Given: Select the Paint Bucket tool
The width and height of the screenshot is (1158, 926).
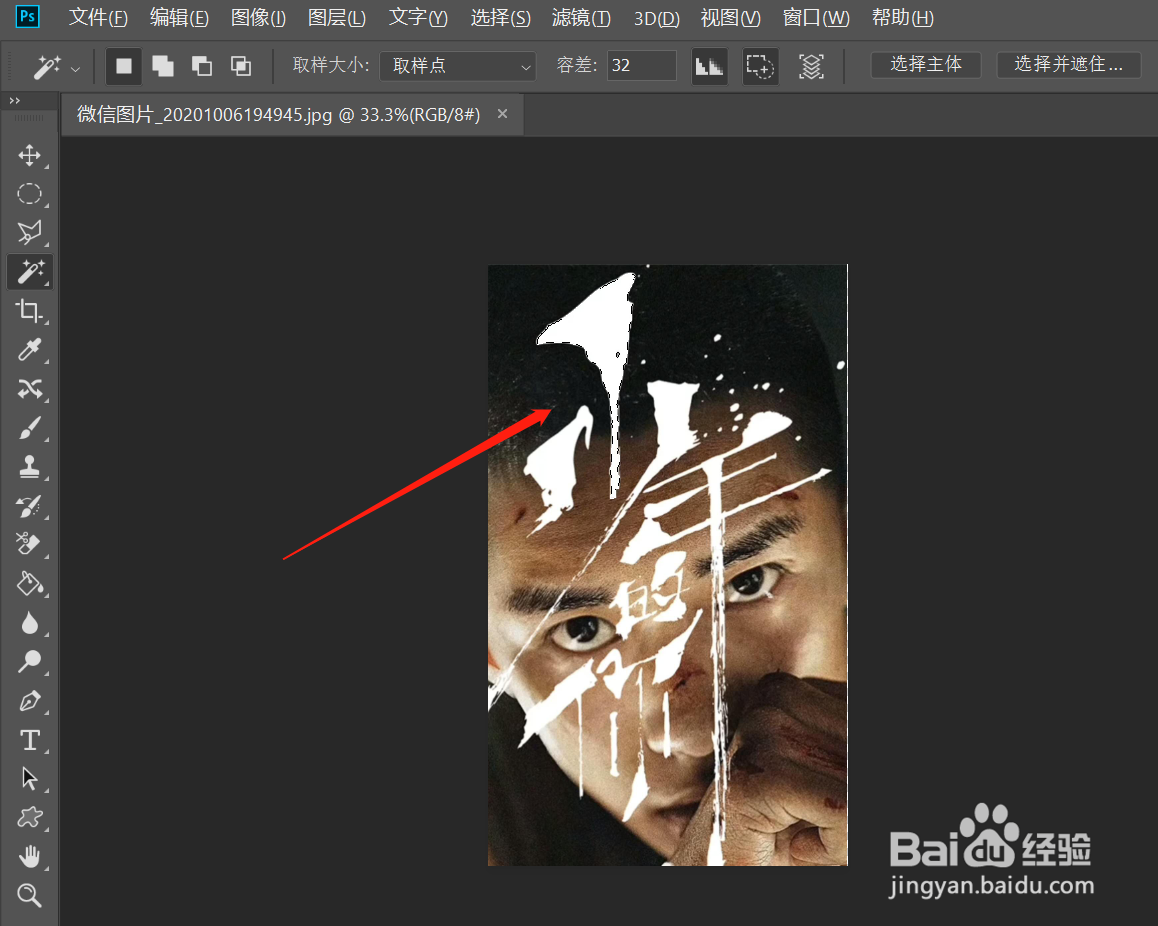Looking at the screenshot, I should (x=30, y=583).
